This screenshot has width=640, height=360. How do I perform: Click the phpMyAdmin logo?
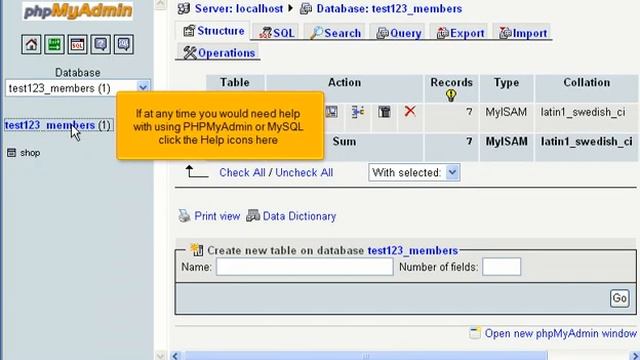tap(78, 11)
